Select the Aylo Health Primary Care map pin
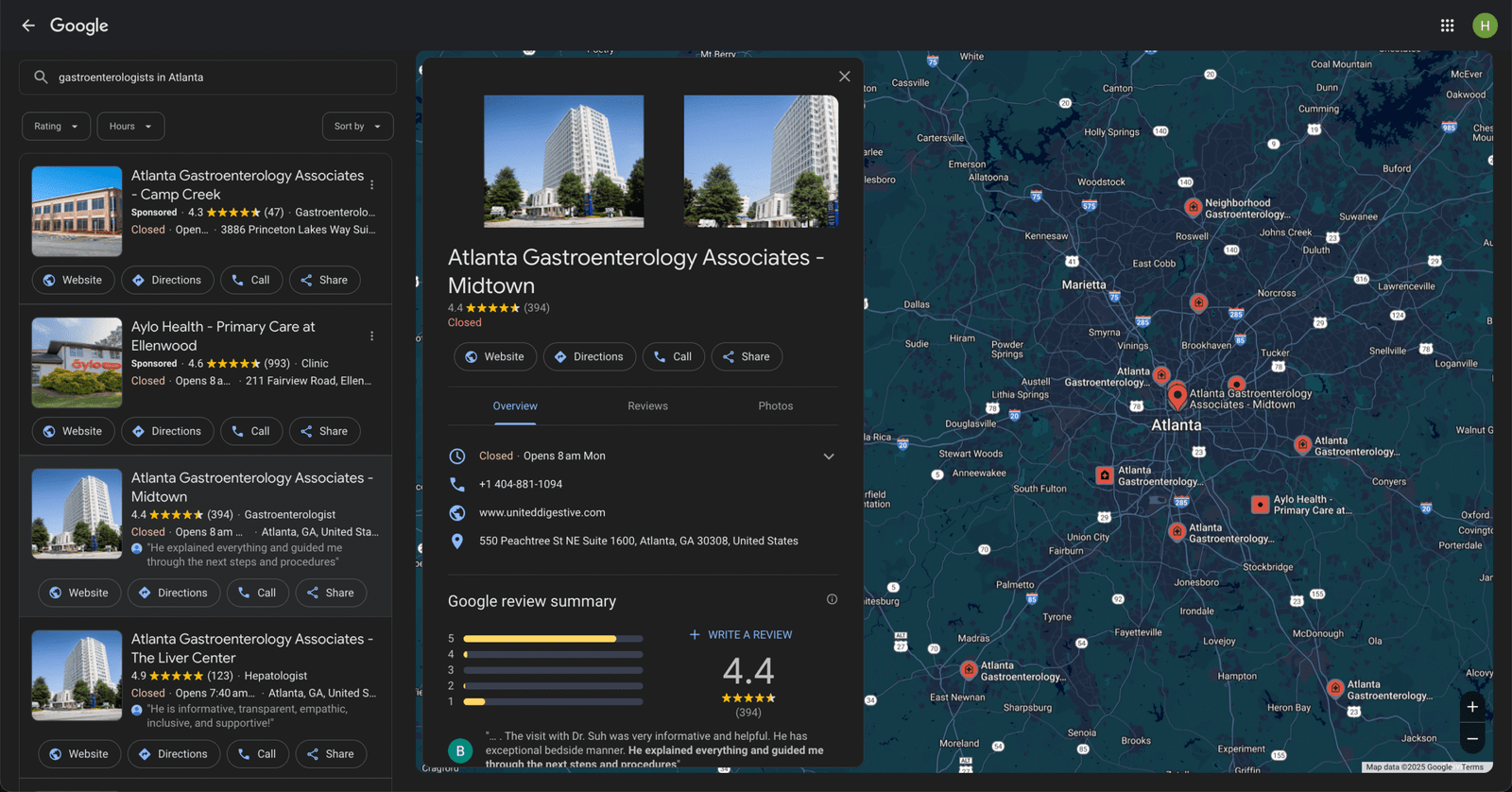Viewport: 1512px width, 792px height. [1260, 505]
